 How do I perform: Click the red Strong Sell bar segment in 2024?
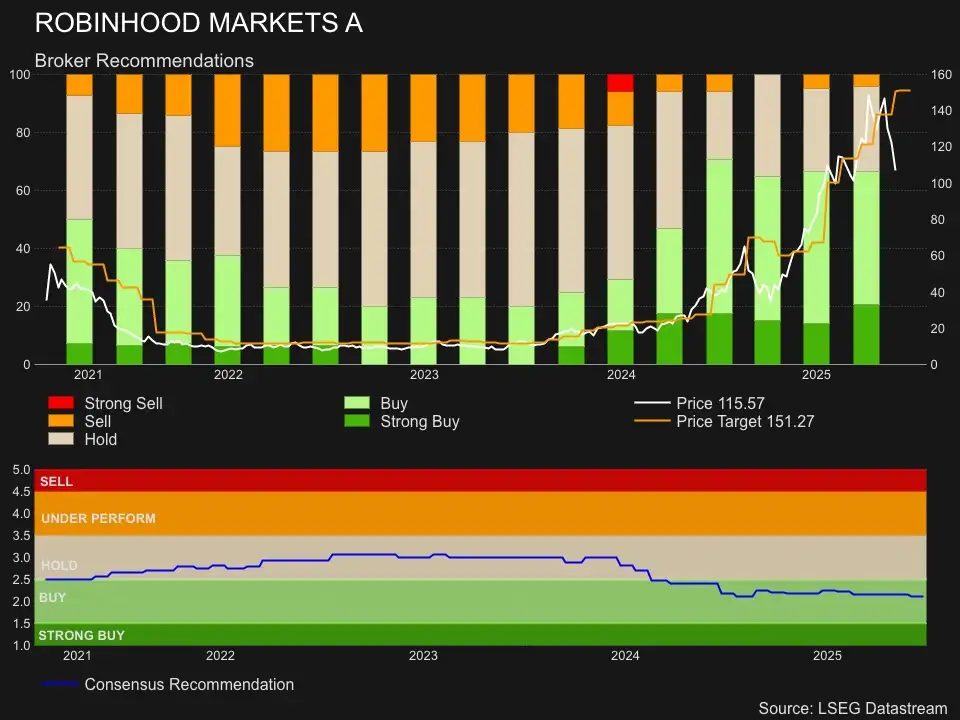(x=620, y=83)
